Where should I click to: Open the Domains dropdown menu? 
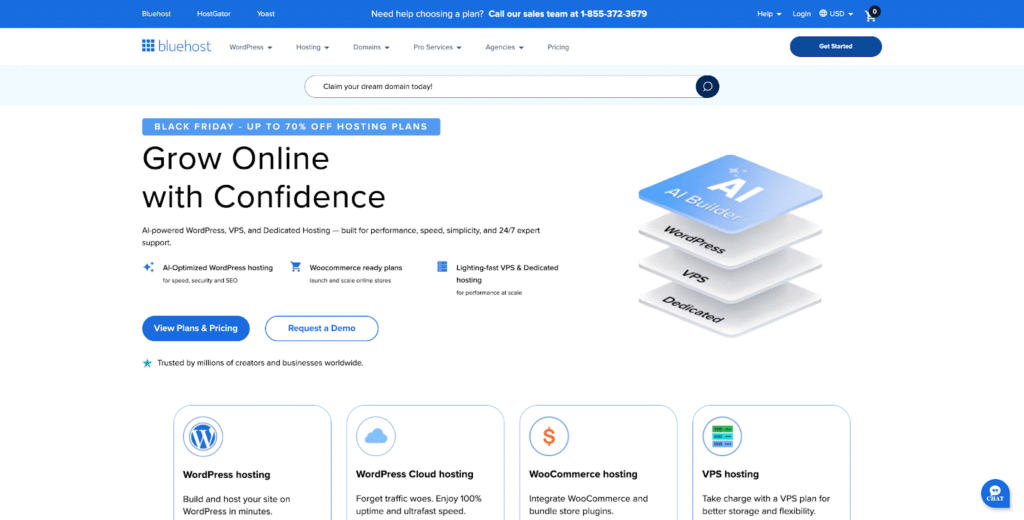[371, 47]
